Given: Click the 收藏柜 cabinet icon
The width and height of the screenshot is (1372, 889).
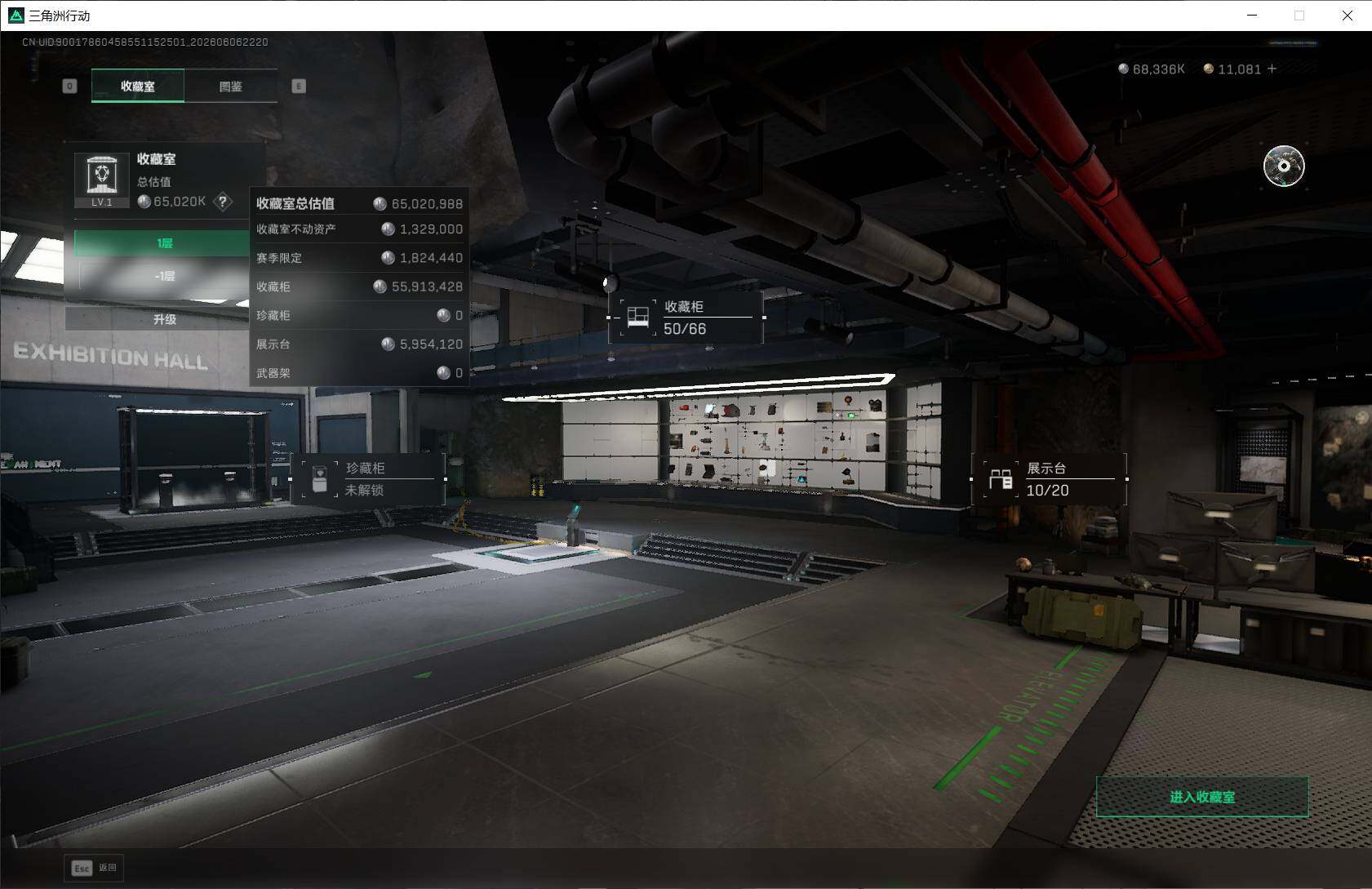Looking at the screenshot, I should 637,317.
